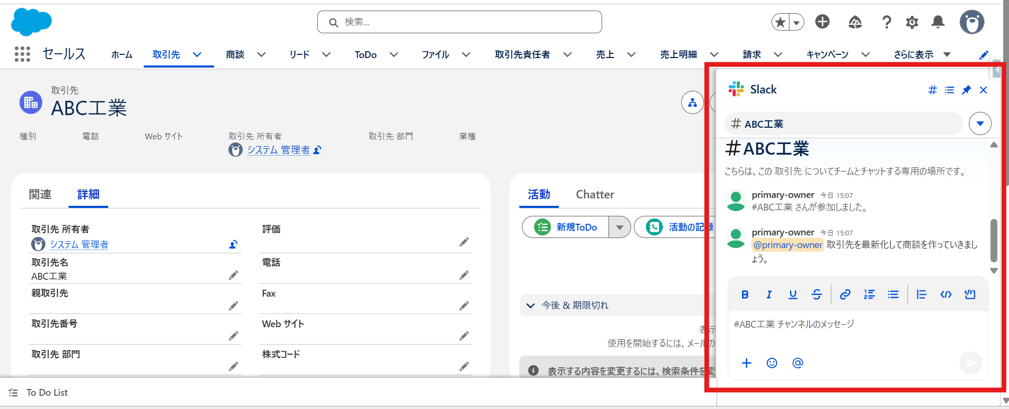1009x409 pixels.
Task: Switch to 関連 tab
Action: click(x=40, y=194)
